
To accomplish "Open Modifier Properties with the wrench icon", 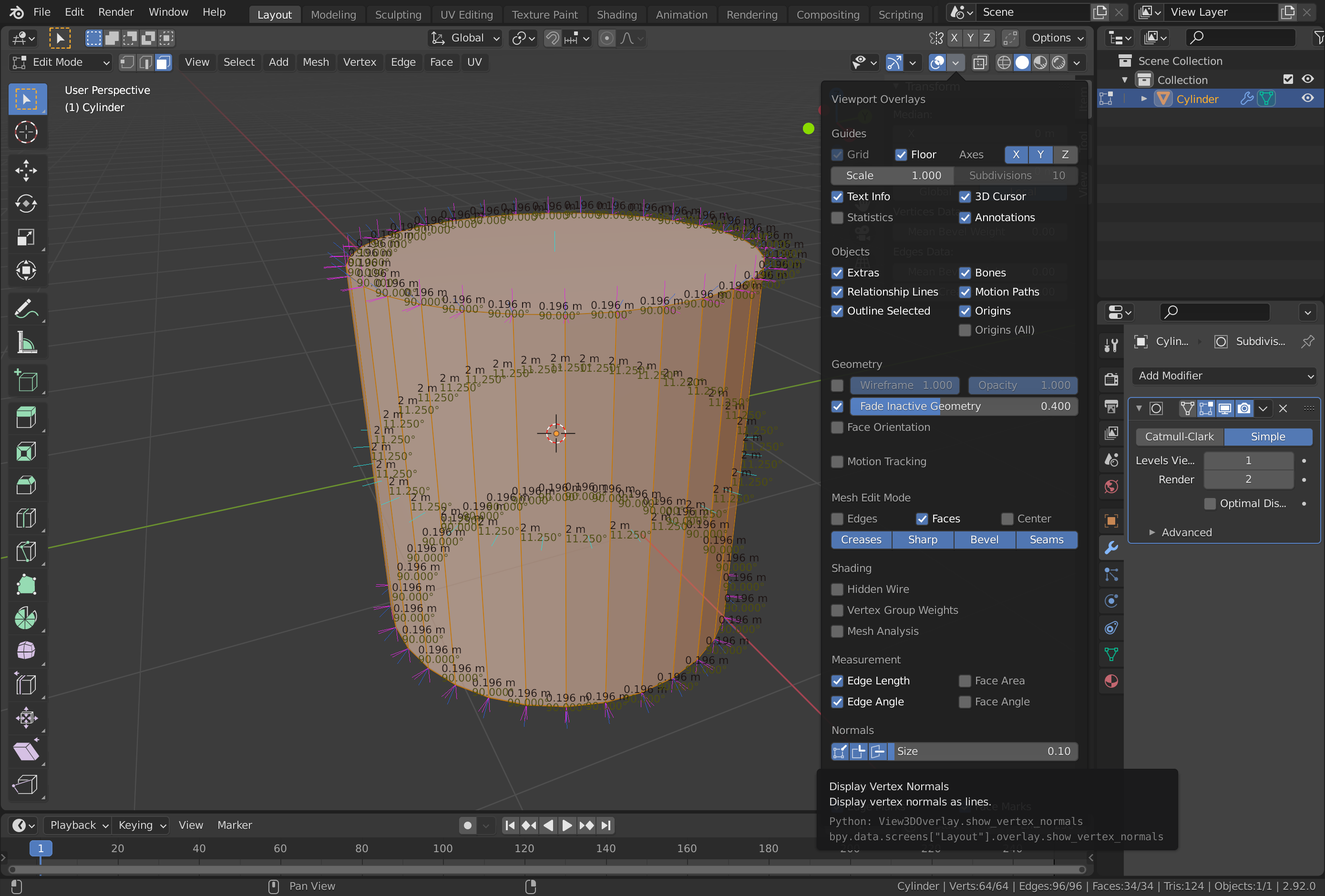I will (x=1111, y=548).
